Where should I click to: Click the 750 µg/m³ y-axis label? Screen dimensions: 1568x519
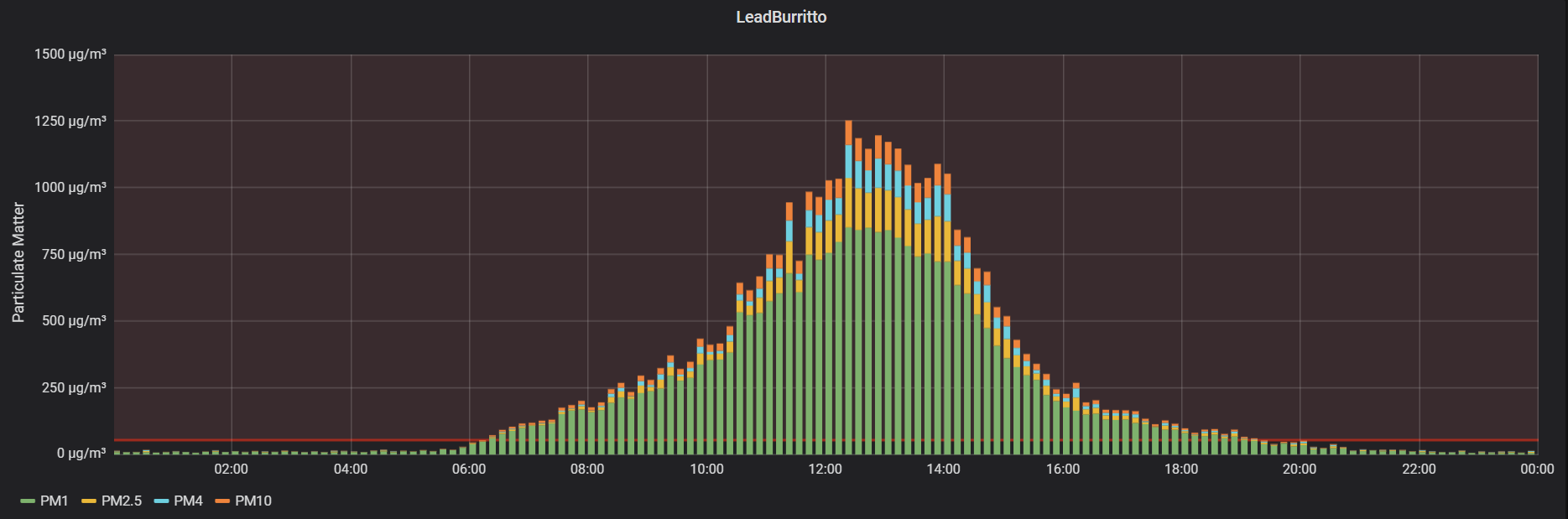pyautogui.click(x=74, y=254)
